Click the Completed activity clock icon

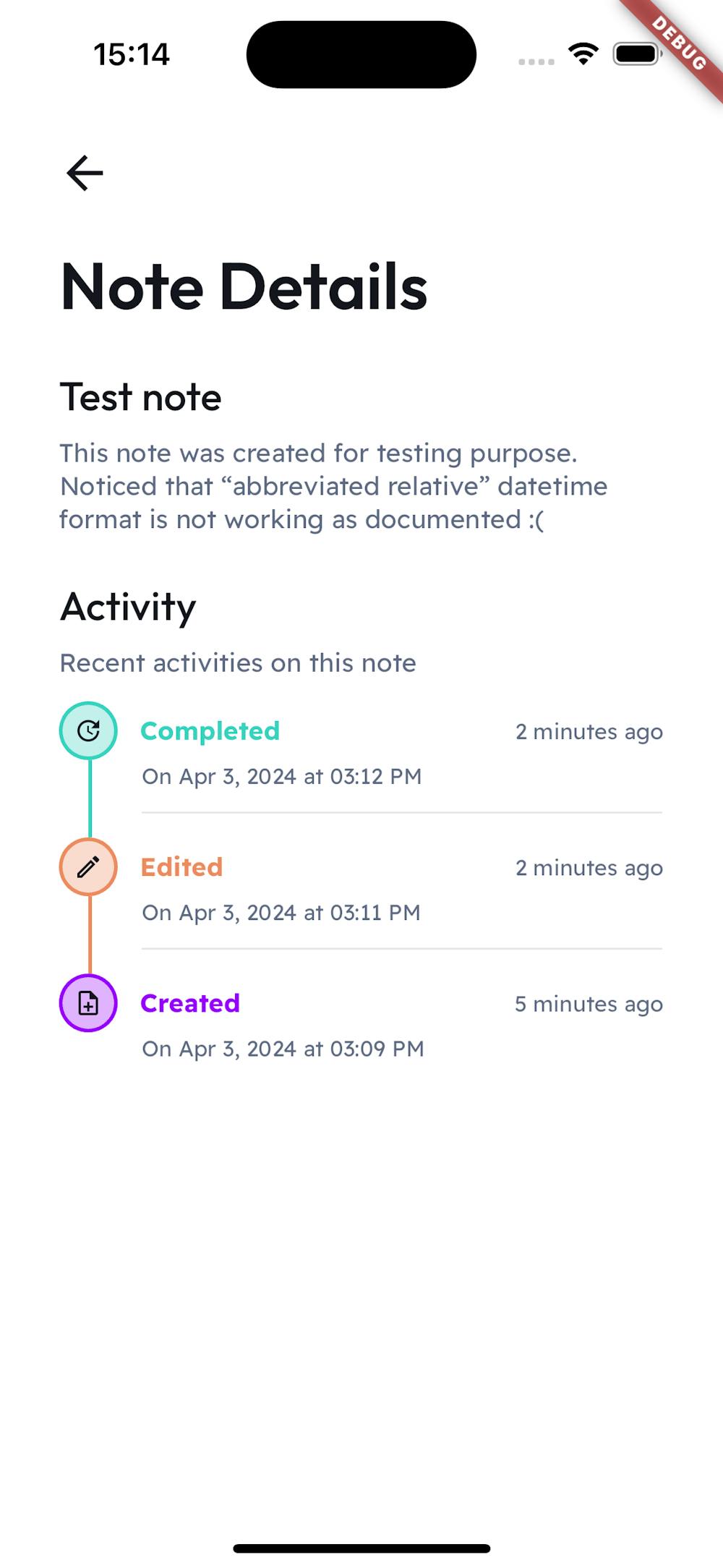(88, 730)
